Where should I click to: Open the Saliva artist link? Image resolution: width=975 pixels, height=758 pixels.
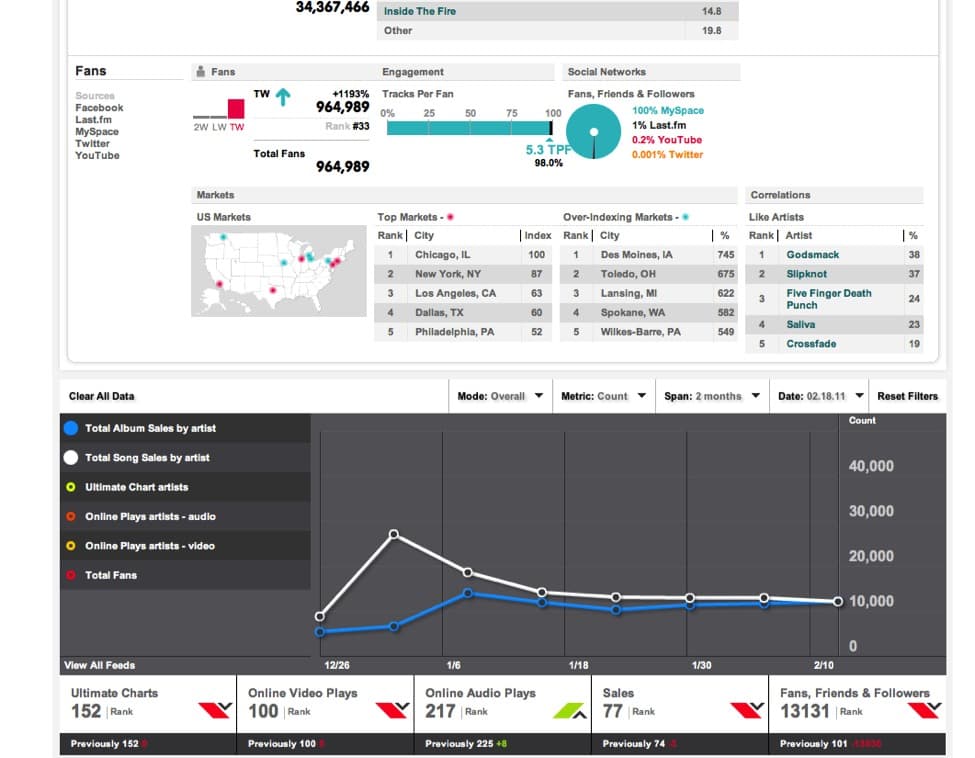coord(800,325)
